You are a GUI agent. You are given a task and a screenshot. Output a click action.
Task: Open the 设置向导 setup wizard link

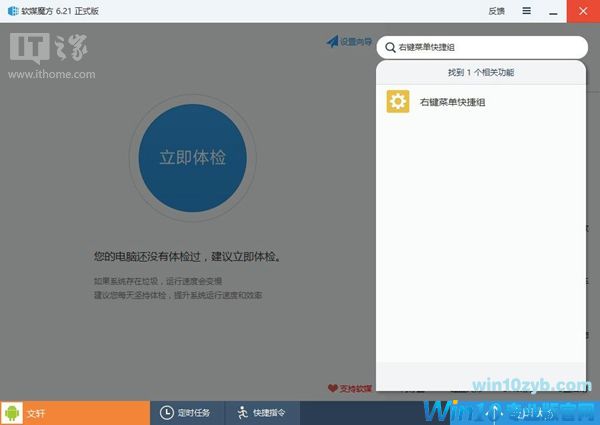click(355, 42)
